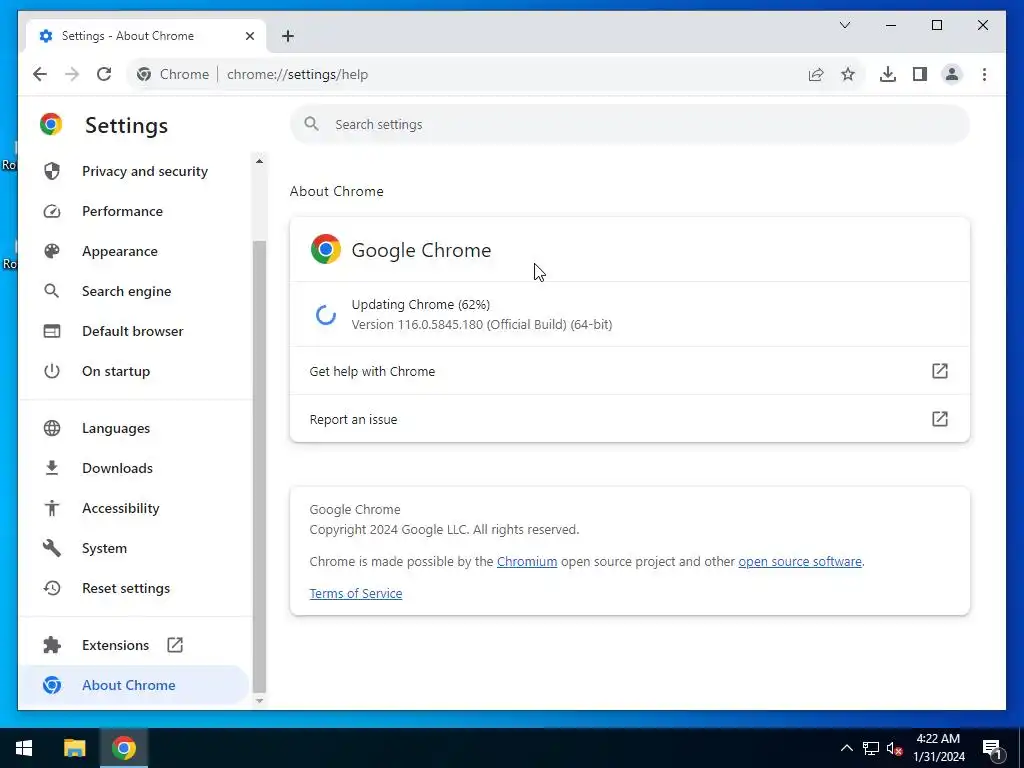Open Terms of Service link
1024x768 pixels.
pos(356,594)
